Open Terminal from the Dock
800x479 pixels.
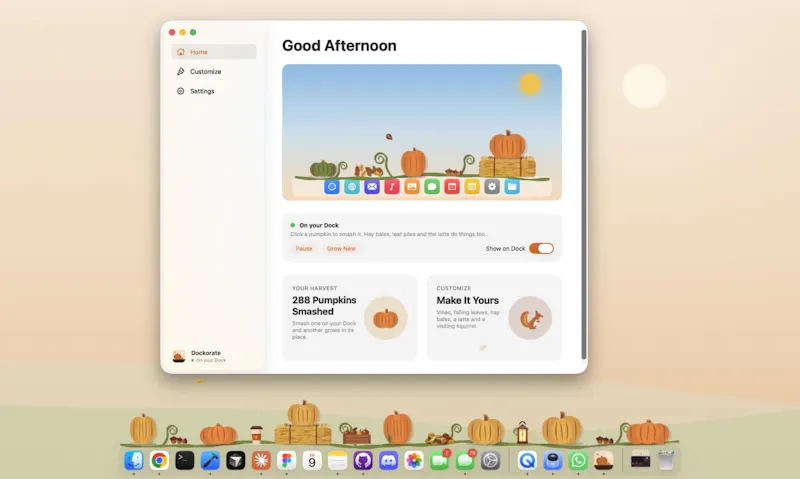[185, 461]
